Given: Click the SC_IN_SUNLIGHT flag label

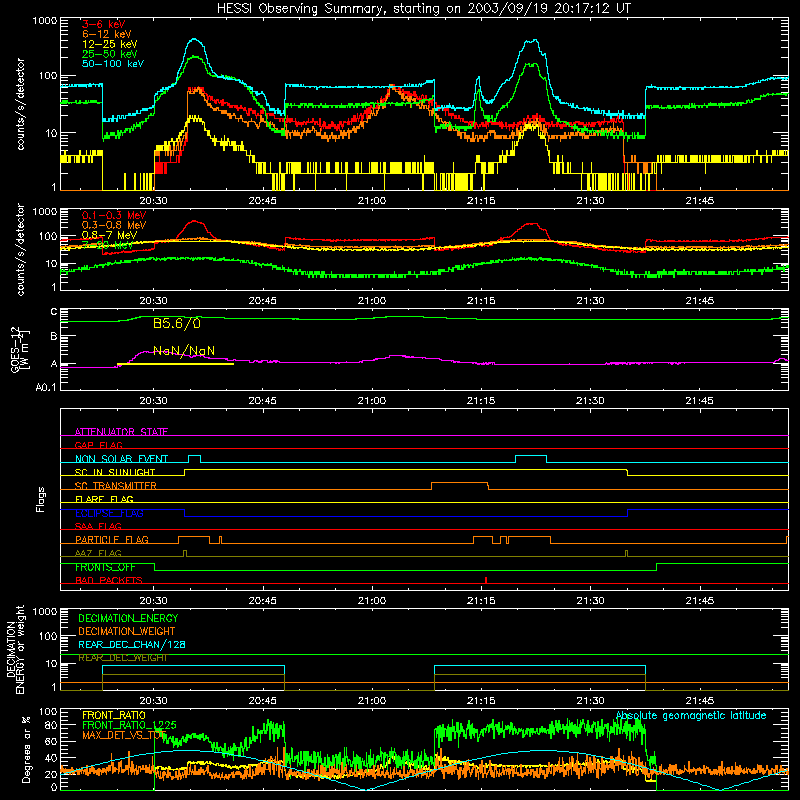Looking at the screenshot, I should (115, 472).
